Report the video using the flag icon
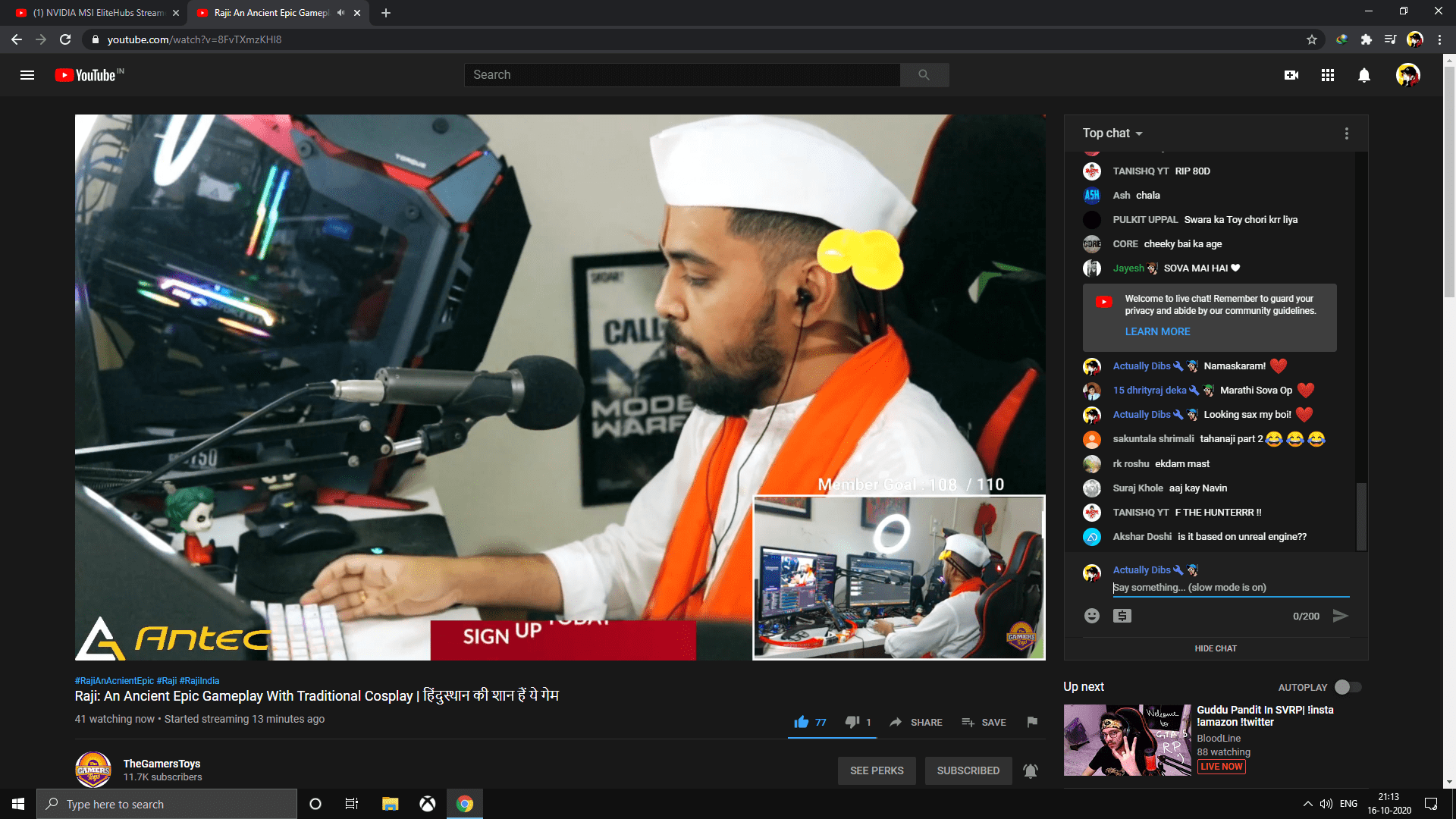The width and height of the screenshot is (1456, 819). click(x=1032, y=722)
